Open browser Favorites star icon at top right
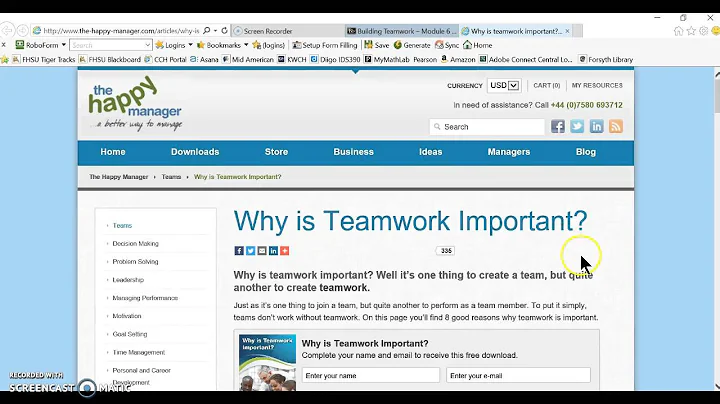The image size is (720, 404). pos(691,31)
